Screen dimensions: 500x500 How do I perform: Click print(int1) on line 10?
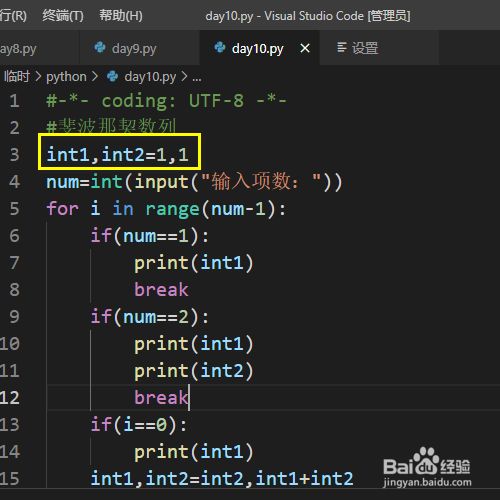[194, 344]
